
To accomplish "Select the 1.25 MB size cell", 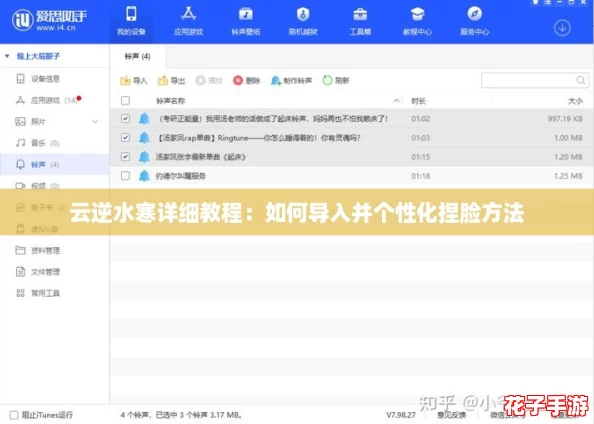I will click(568, 176).
